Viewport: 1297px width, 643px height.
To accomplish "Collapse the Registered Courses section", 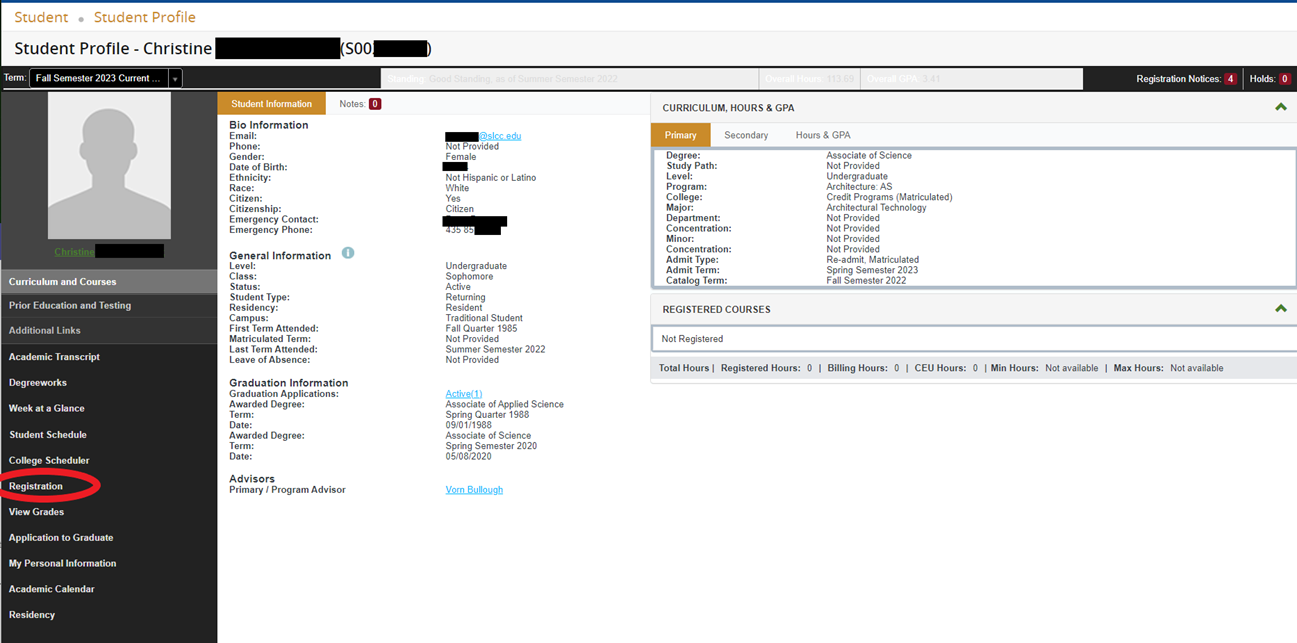I will 1280,309.
